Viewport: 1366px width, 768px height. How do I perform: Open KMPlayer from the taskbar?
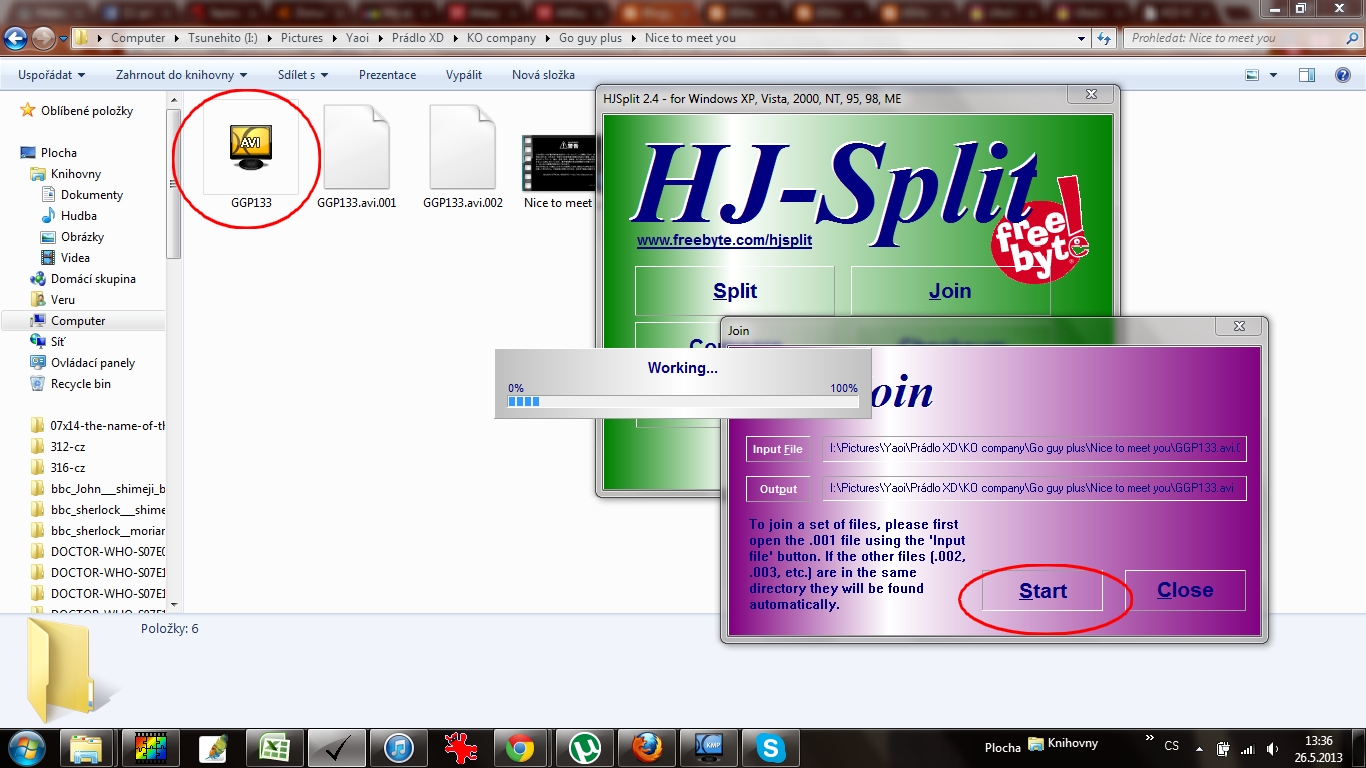click(708, 747)
